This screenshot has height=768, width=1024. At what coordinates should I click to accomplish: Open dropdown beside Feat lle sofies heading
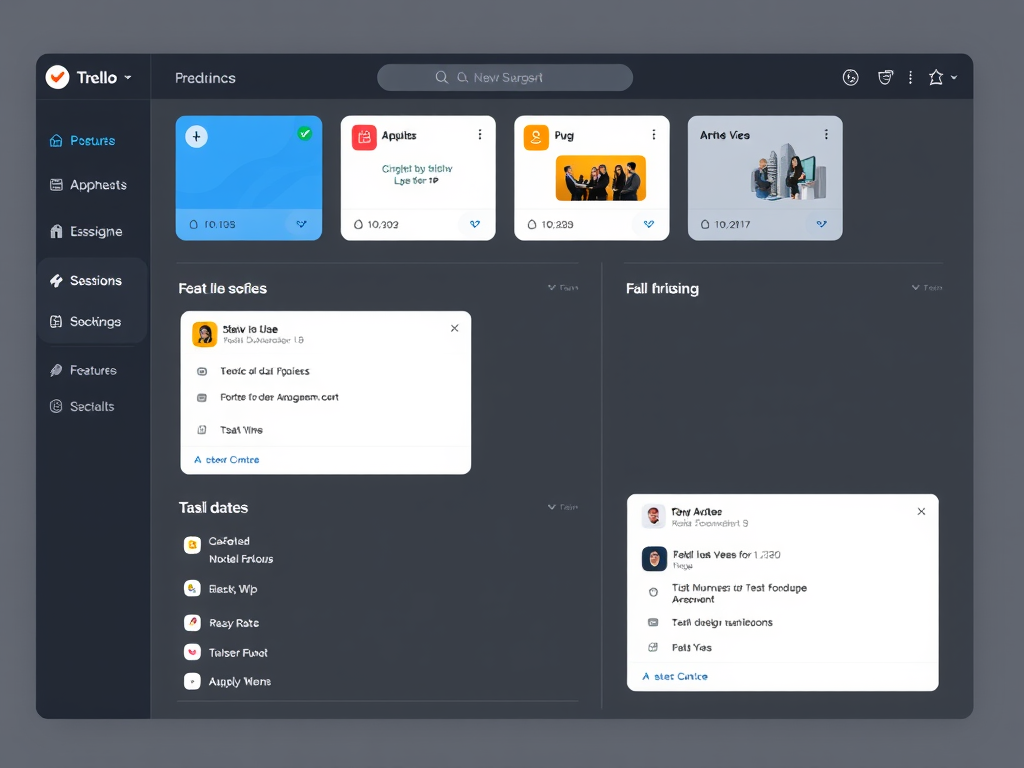coord(562,288)
